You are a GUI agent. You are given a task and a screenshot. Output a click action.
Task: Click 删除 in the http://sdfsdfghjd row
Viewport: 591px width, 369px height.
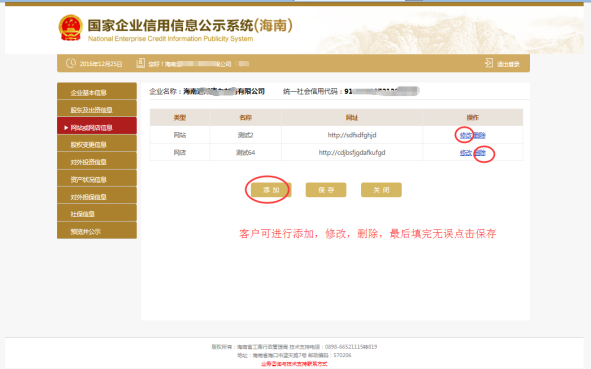[479, 135]
